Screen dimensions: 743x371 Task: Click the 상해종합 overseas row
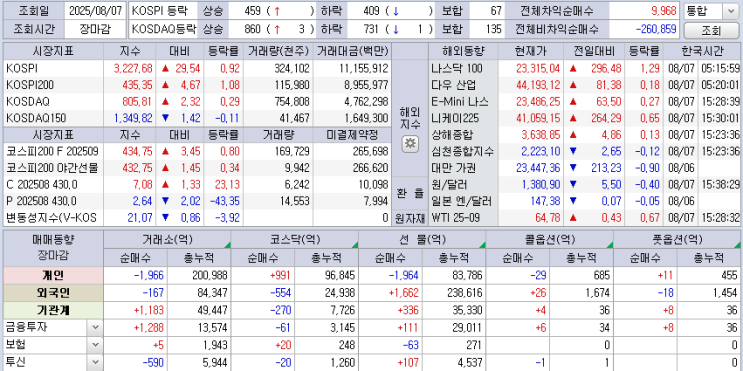pos(585,135)
